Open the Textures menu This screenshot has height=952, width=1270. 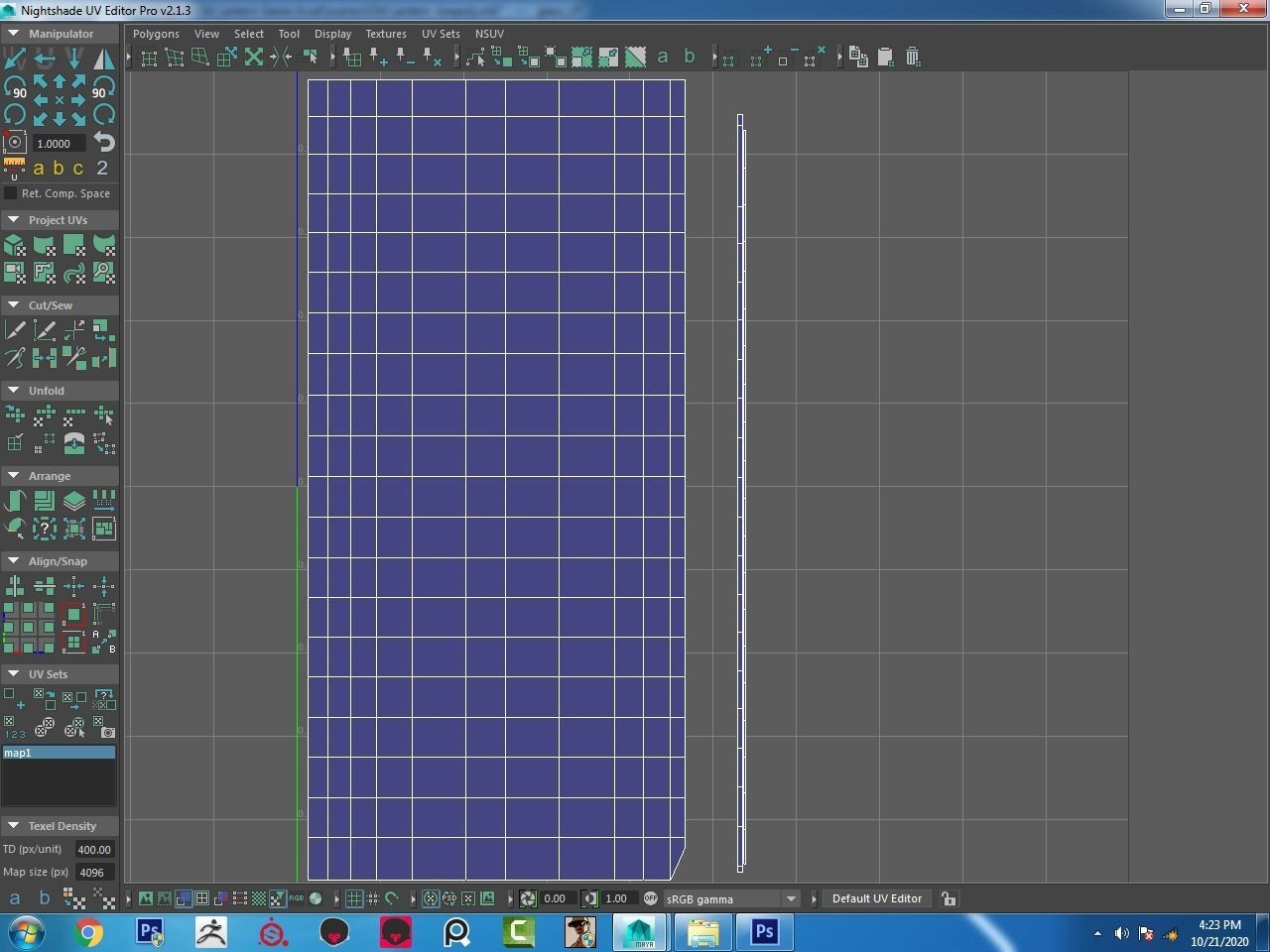coord(386,34)
